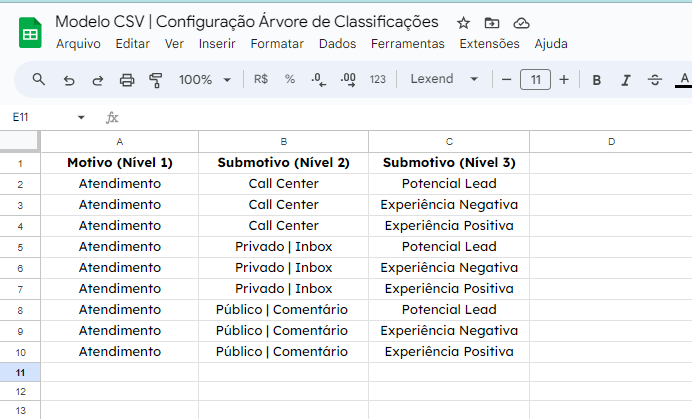692x419 pixels.
Task: Print the spreadsheet with the printer icon
Action: [x=127, y=80]
